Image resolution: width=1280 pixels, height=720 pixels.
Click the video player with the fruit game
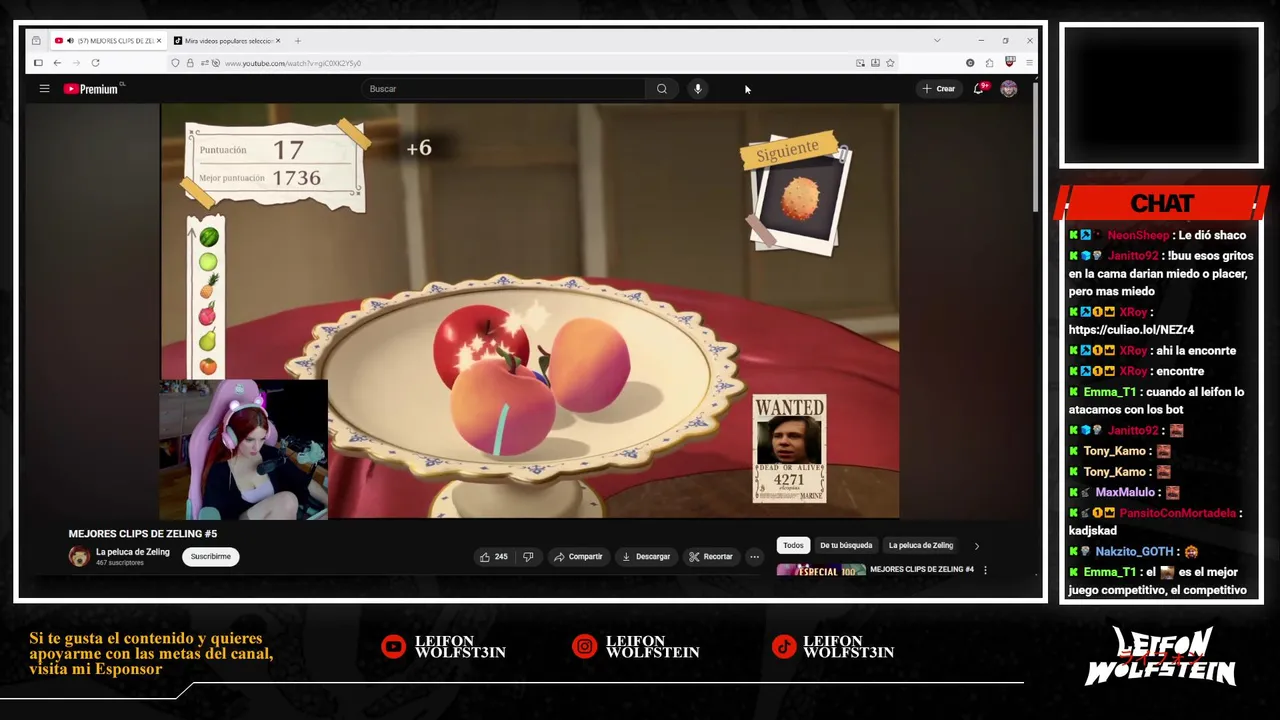530,311
